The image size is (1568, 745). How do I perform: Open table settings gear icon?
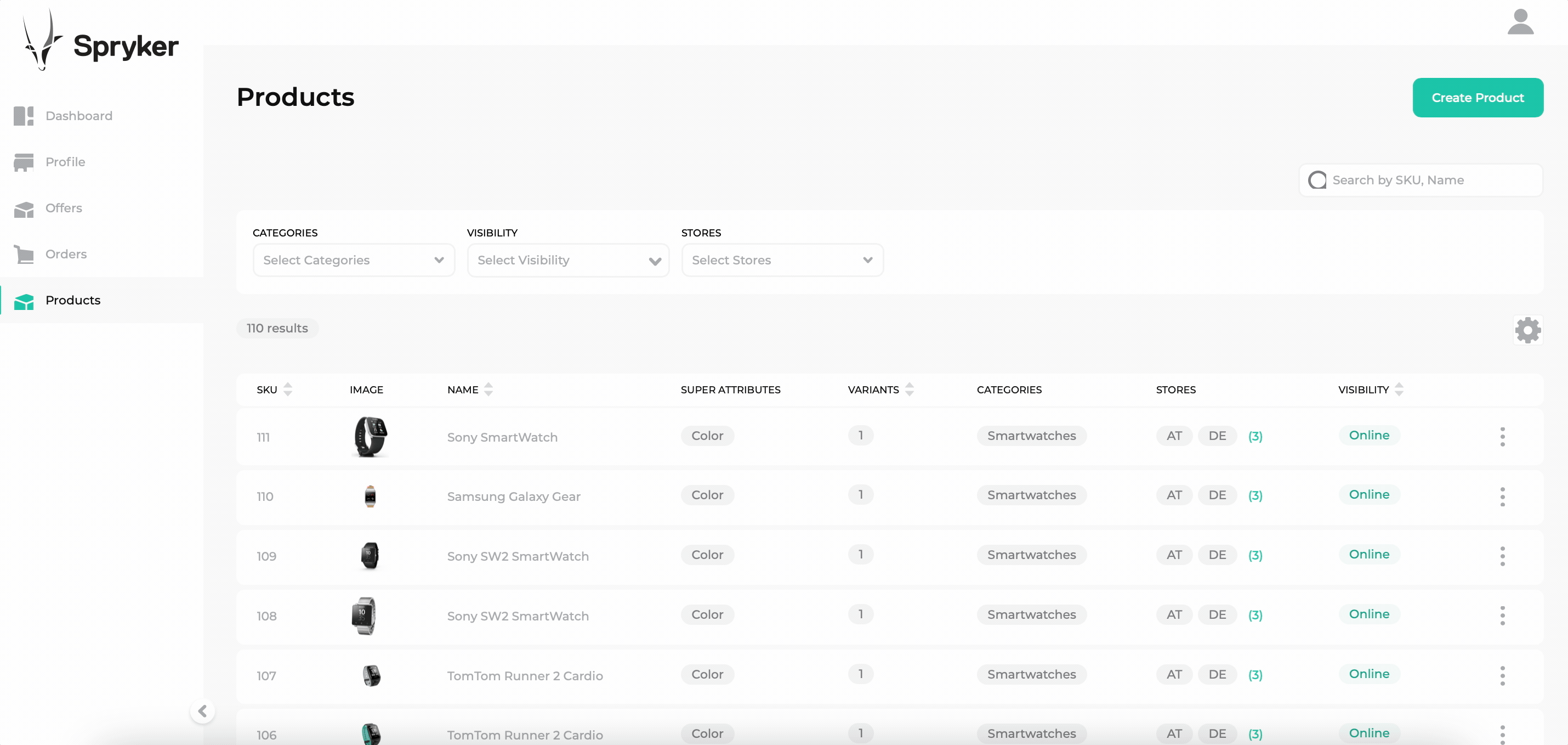pos(1527,330)
